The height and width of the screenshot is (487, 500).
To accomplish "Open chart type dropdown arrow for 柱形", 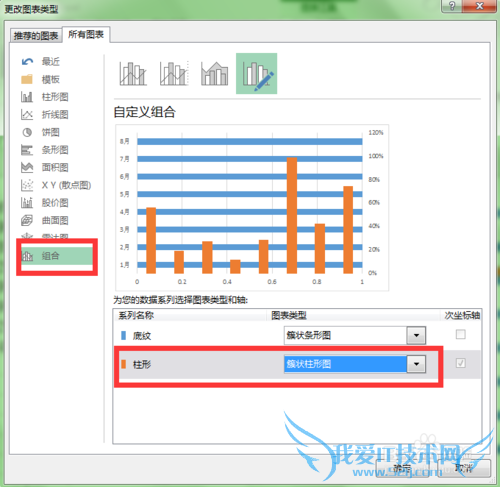I will pos(416,364).
